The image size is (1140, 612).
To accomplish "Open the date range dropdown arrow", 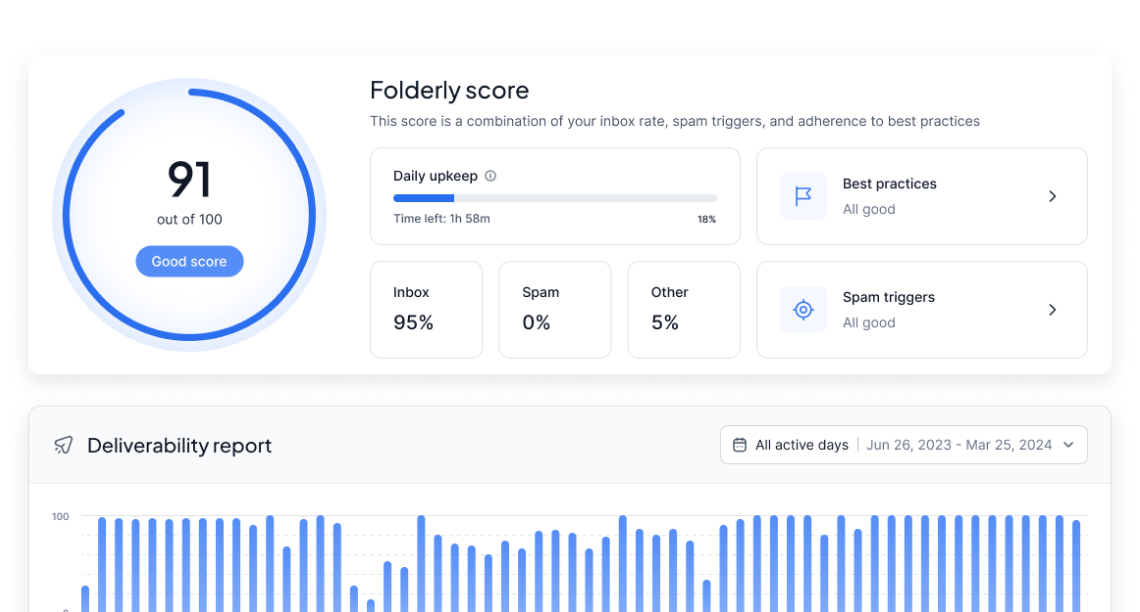I will [1068, 445].
